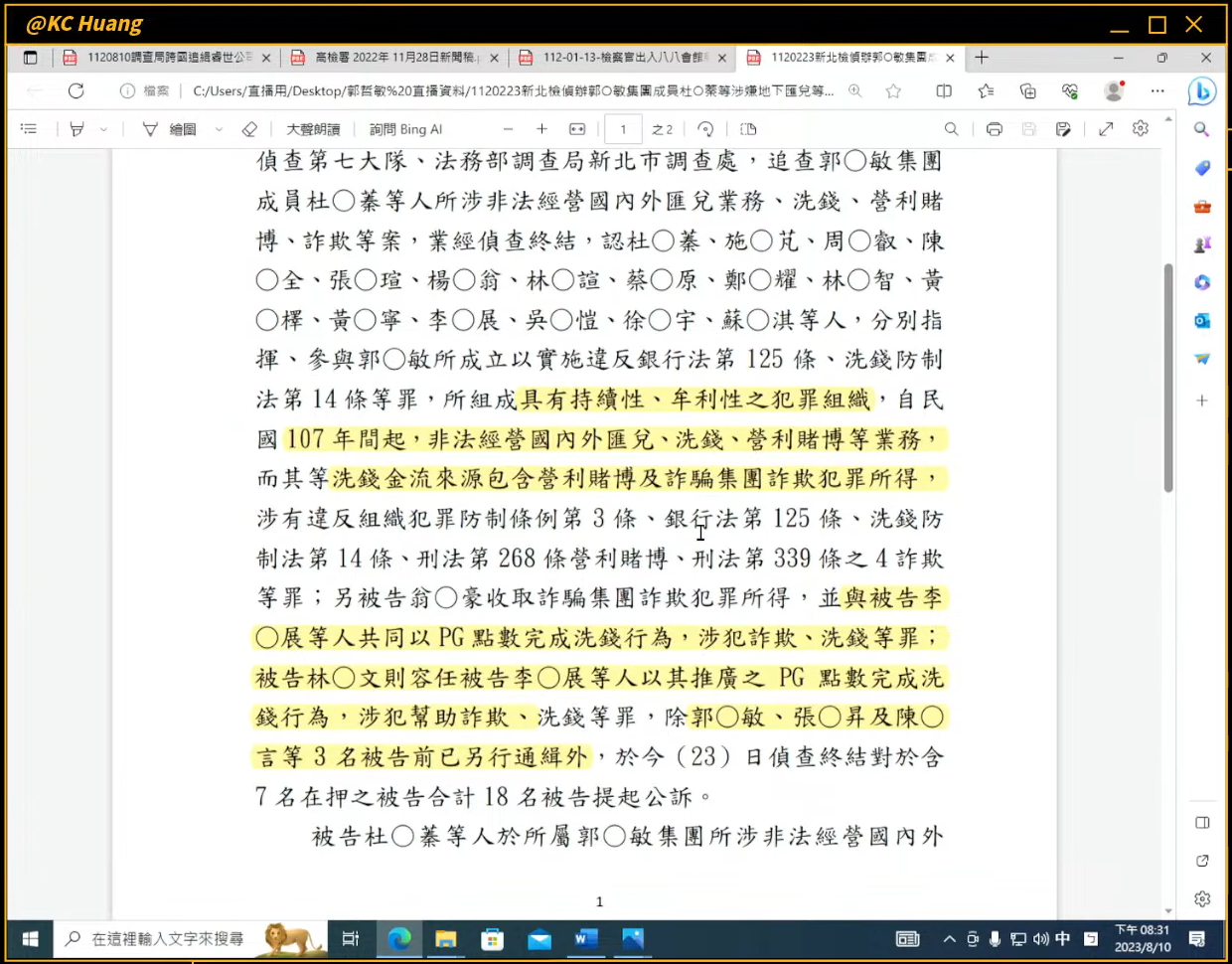
Task: Switch to the 1120810調查局 tab
Action: (166, 58)
